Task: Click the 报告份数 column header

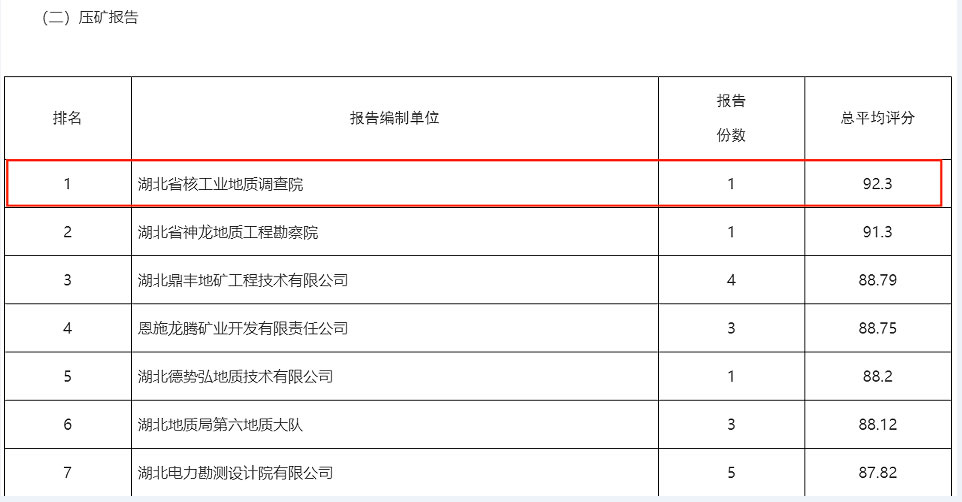Action: tap(731, 118)
